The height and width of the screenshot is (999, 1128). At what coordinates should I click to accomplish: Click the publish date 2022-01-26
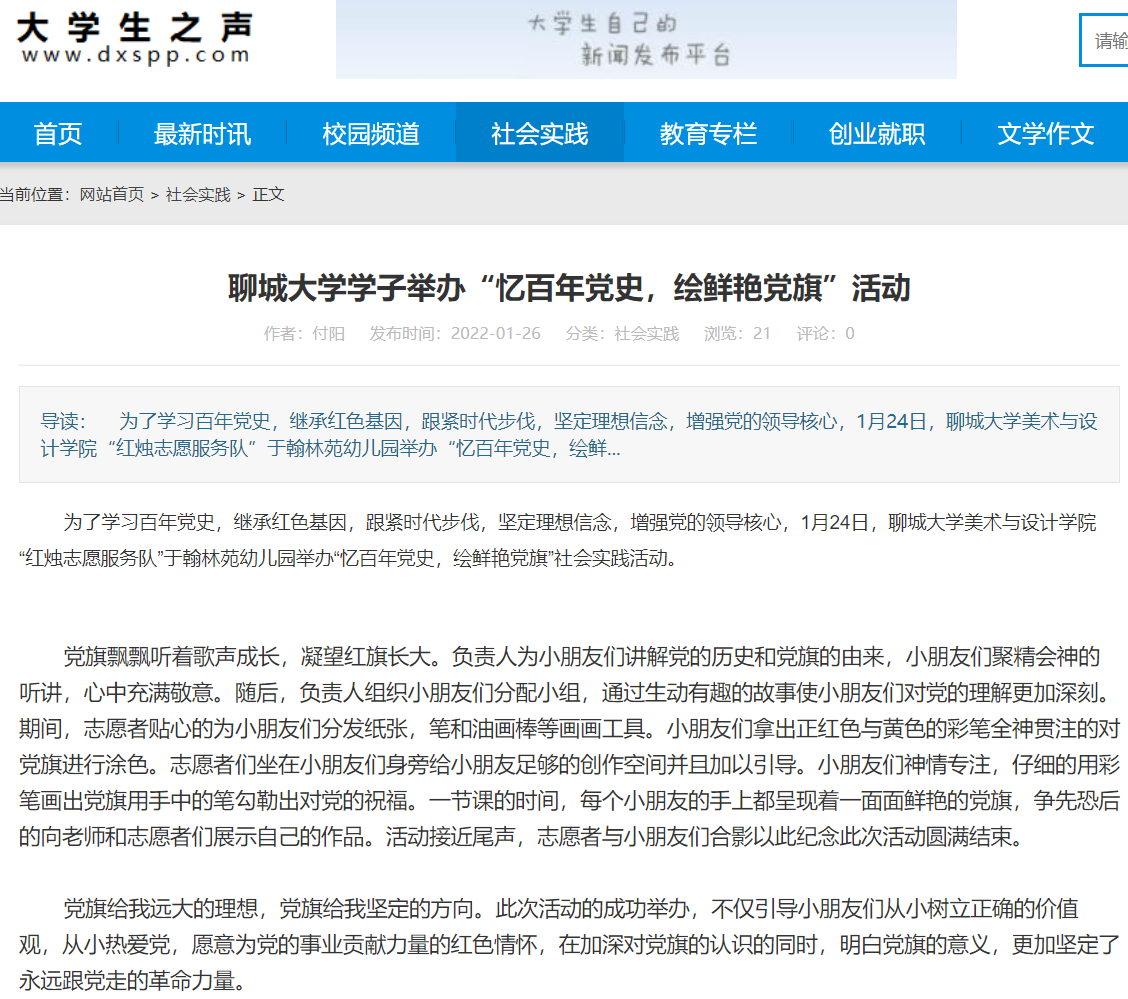496,334
